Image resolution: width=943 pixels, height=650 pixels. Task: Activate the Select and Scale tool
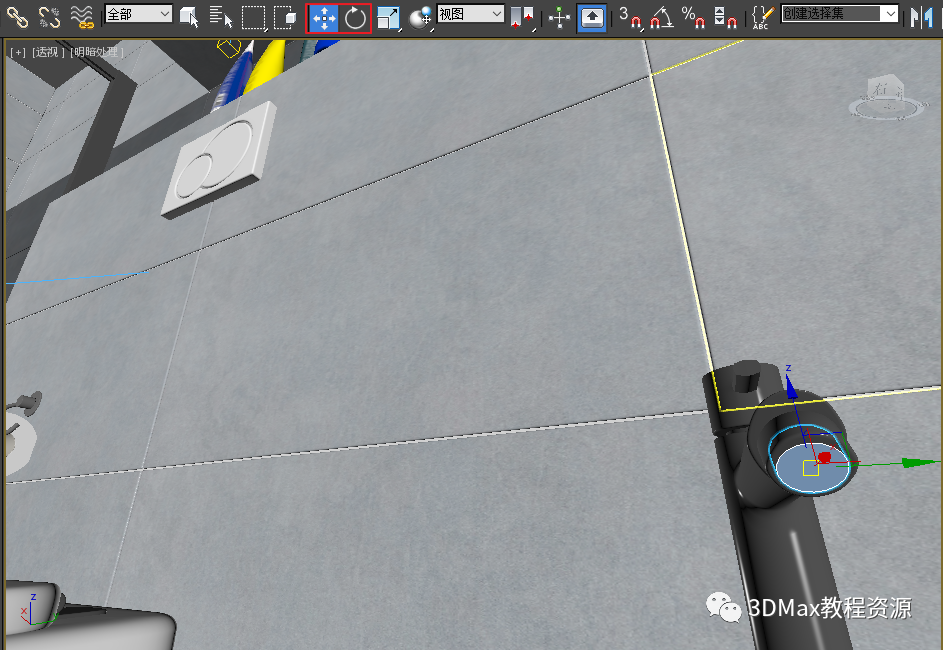[x=389, y=18]
